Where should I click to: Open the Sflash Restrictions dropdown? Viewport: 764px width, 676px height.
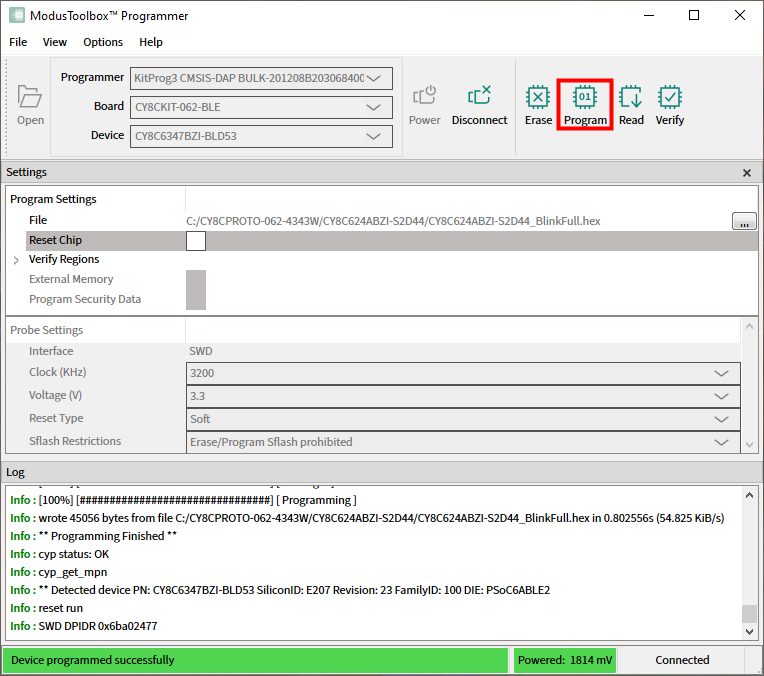coord(463,442)
